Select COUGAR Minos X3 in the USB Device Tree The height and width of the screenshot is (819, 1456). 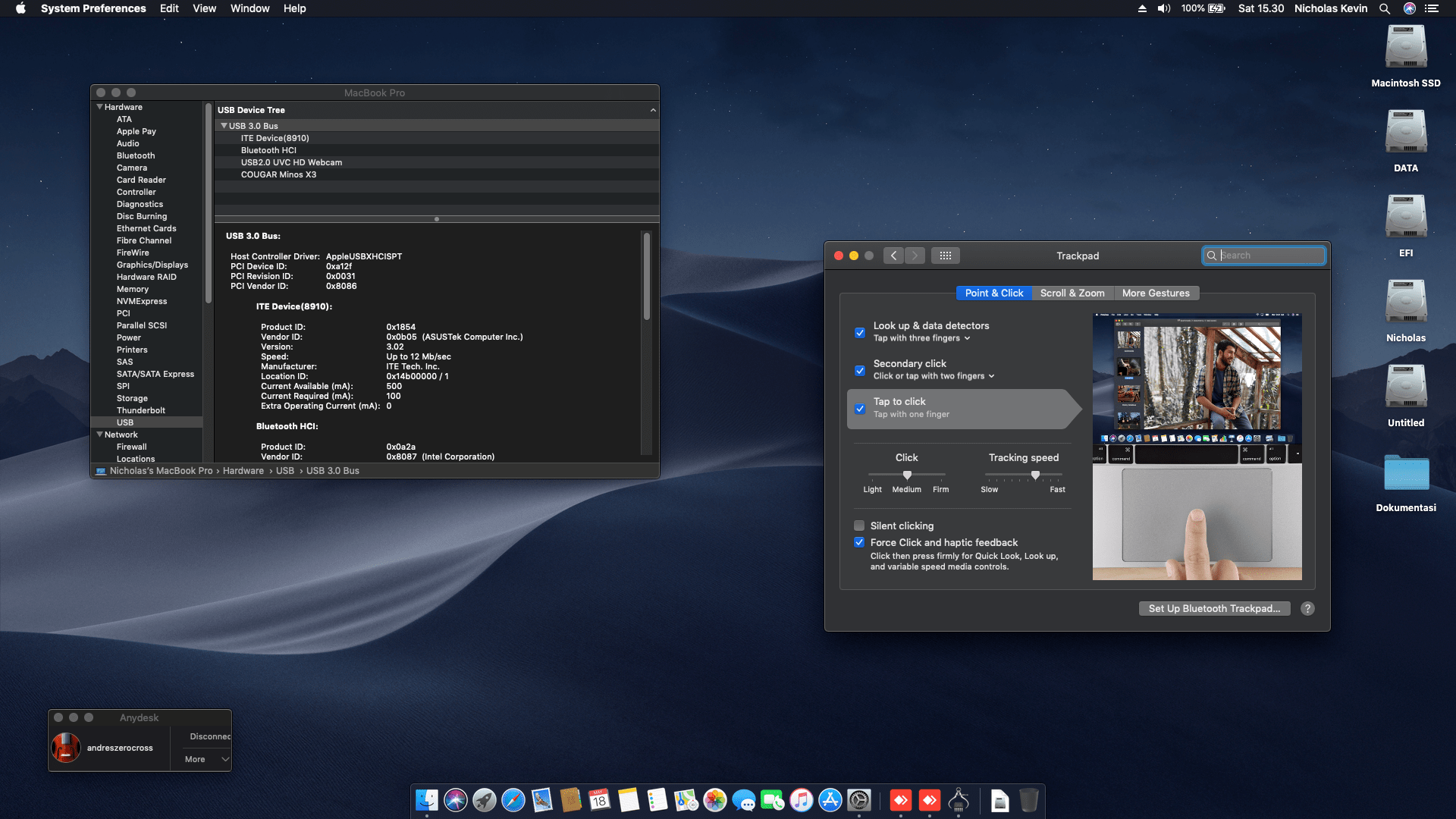point(280,174)
